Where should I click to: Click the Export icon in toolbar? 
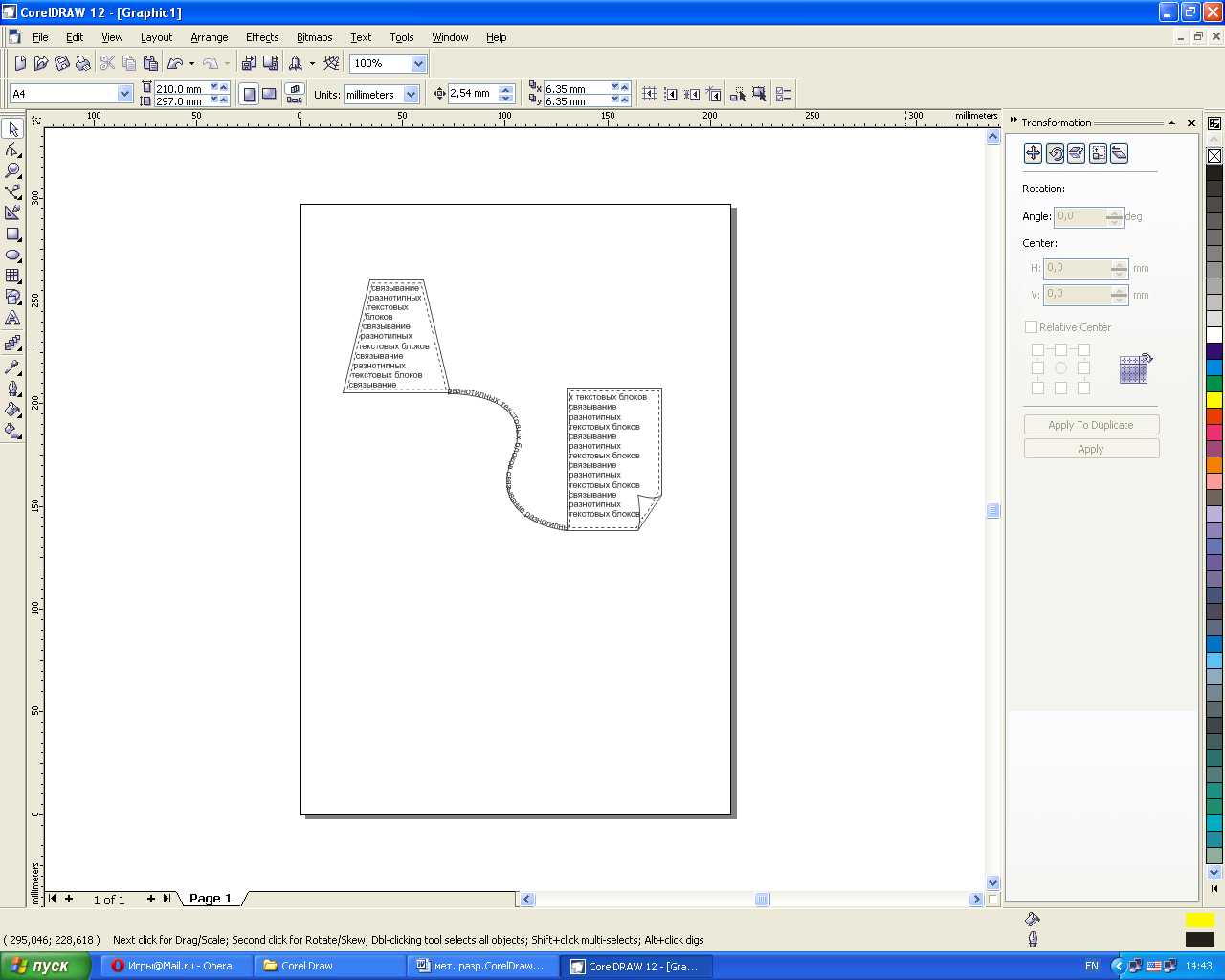271,63
